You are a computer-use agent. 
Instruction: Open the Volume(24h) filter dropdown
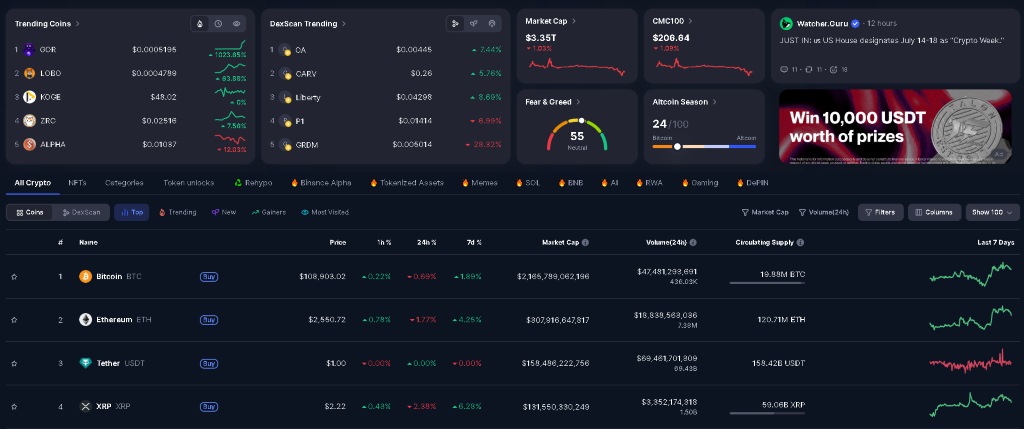824,212
